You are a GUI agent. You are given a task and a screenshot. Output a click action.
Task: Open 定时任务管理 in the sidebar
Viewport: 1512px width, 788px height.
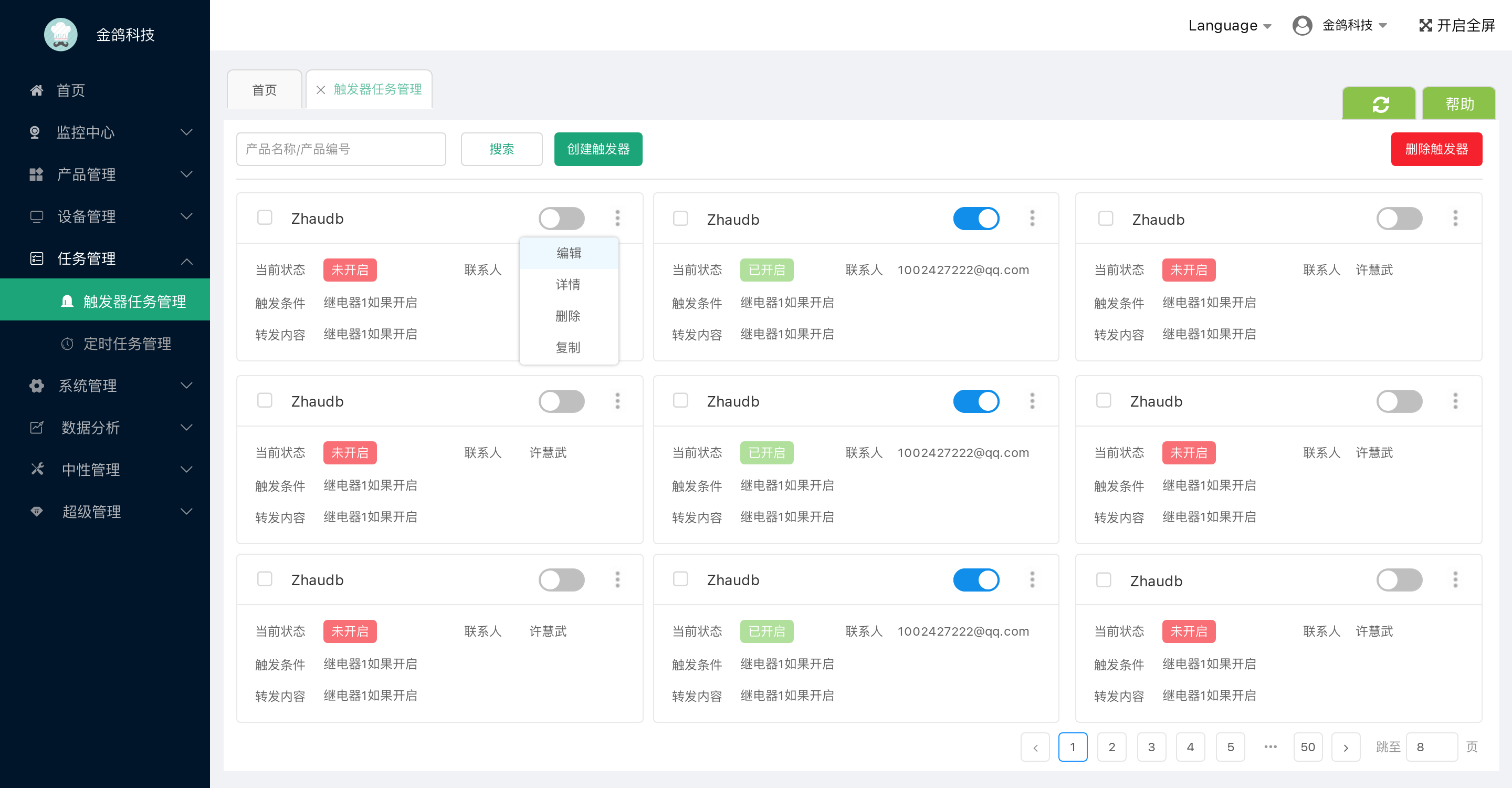pyautogui.click(x=128, y=344)
